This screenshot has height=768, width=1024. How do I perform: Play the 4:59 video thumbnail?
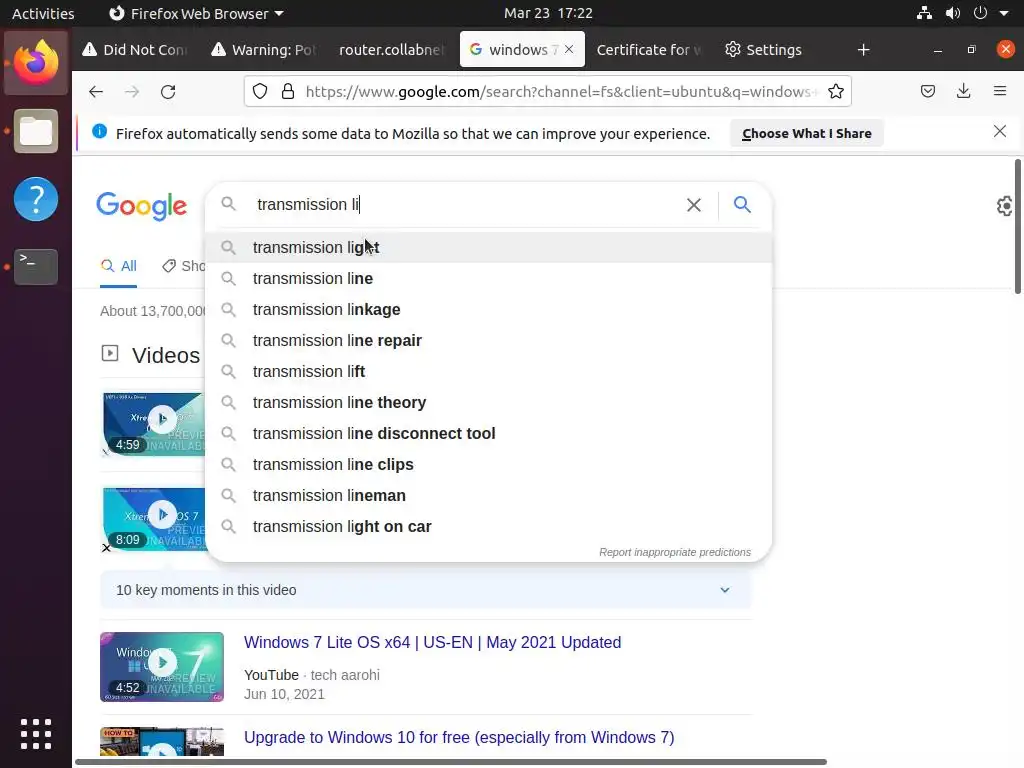tap(154, 424)
